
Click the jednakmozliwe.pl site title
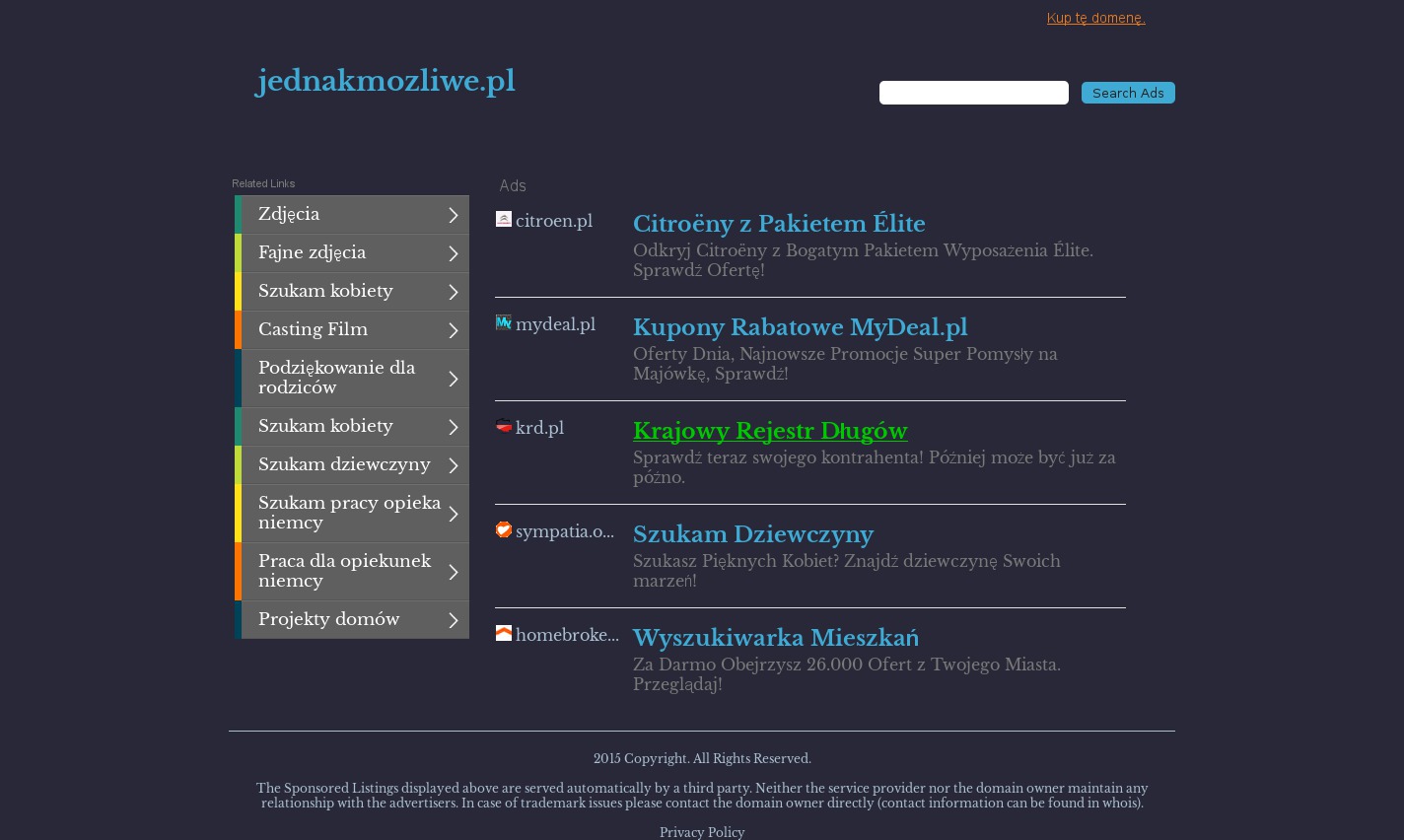tap(386, 81)
